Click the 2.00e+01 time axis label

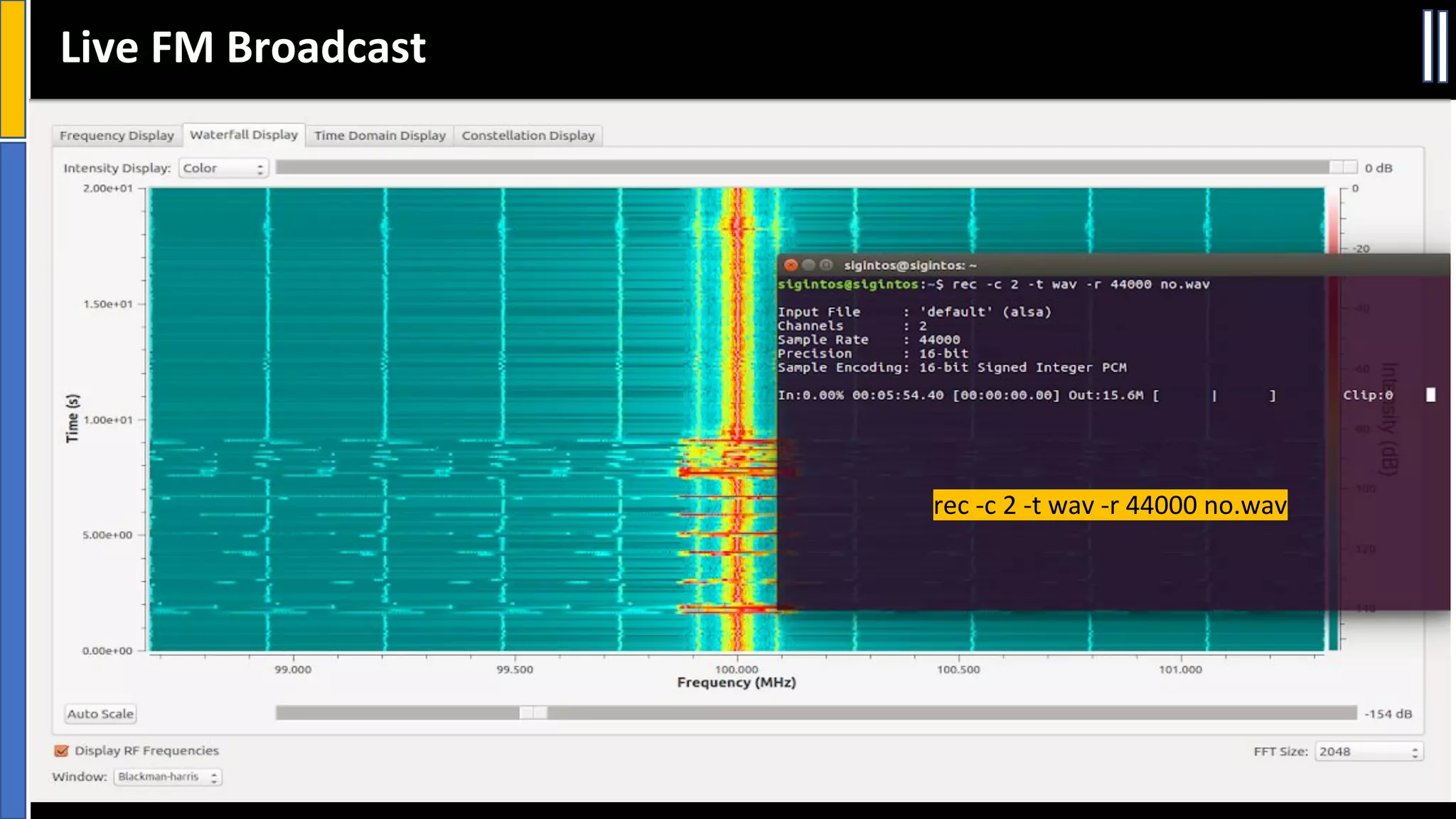pyautogui.click(x=108, y=188)
